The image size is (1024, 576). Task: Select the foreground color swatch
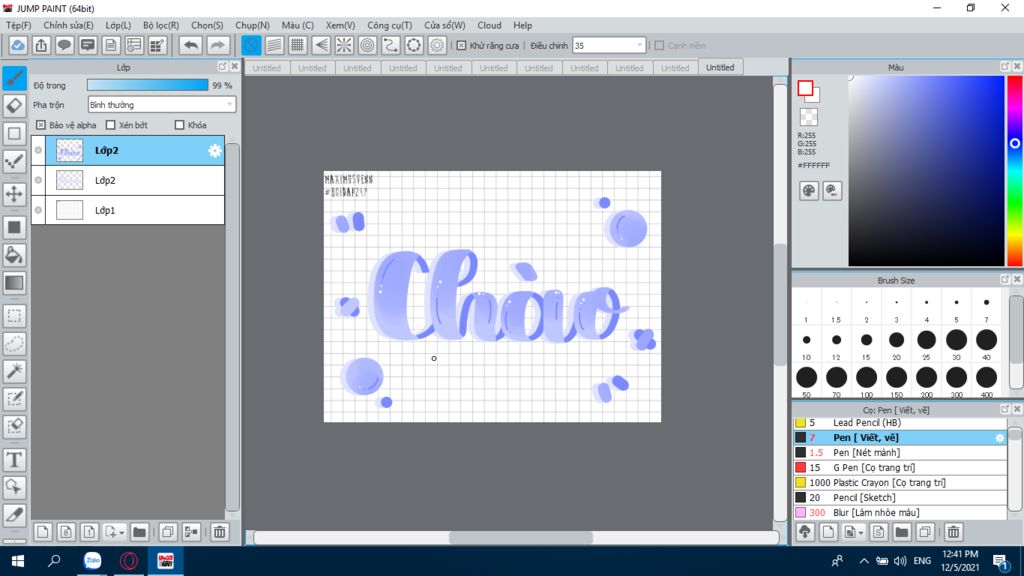coord(805,88)
